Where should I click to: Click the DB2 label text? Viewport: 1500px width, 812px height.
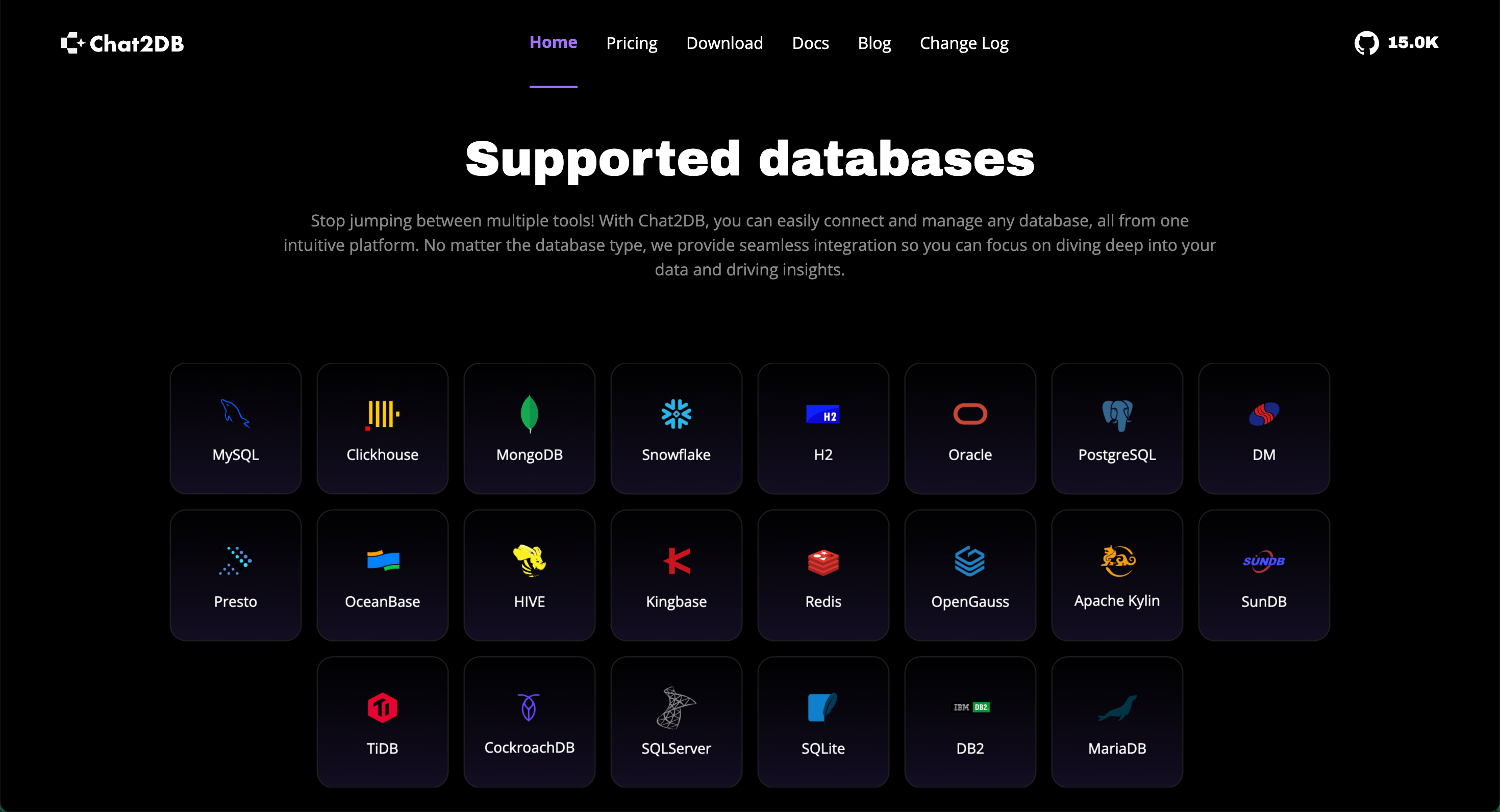pyautogui.click(x=970, y=748)
